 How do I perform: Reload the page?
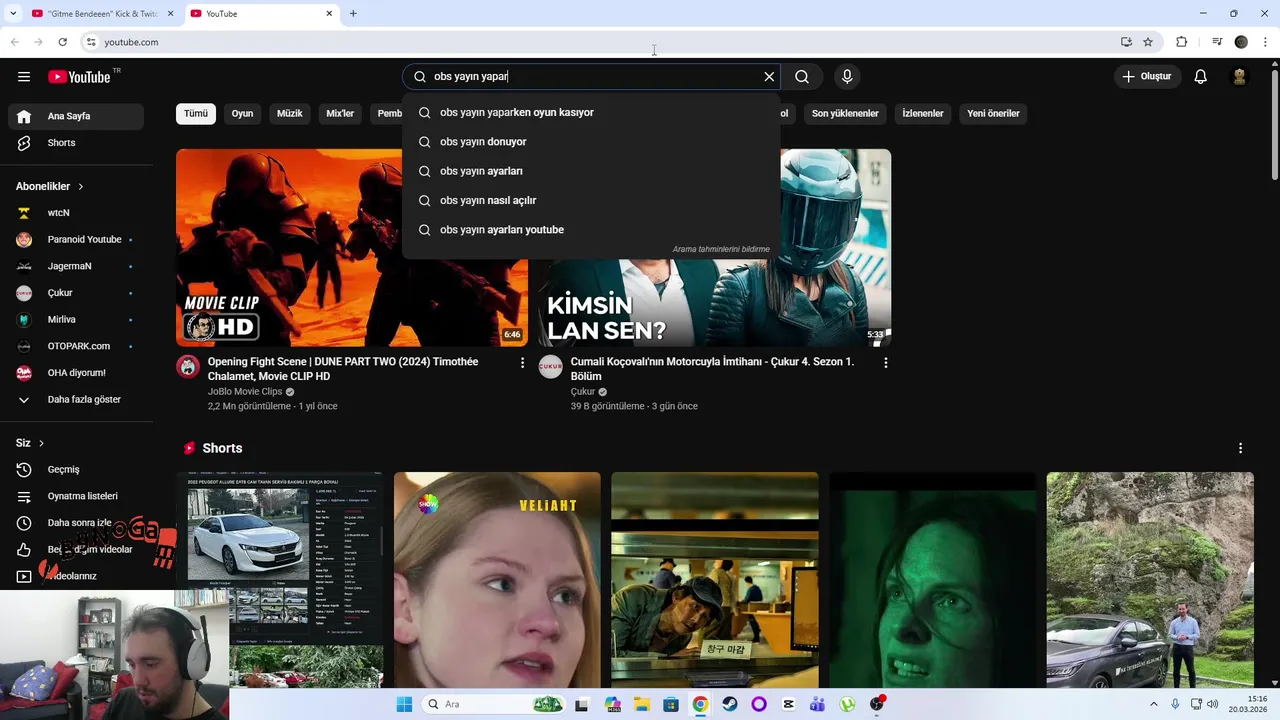click(62, 42)
